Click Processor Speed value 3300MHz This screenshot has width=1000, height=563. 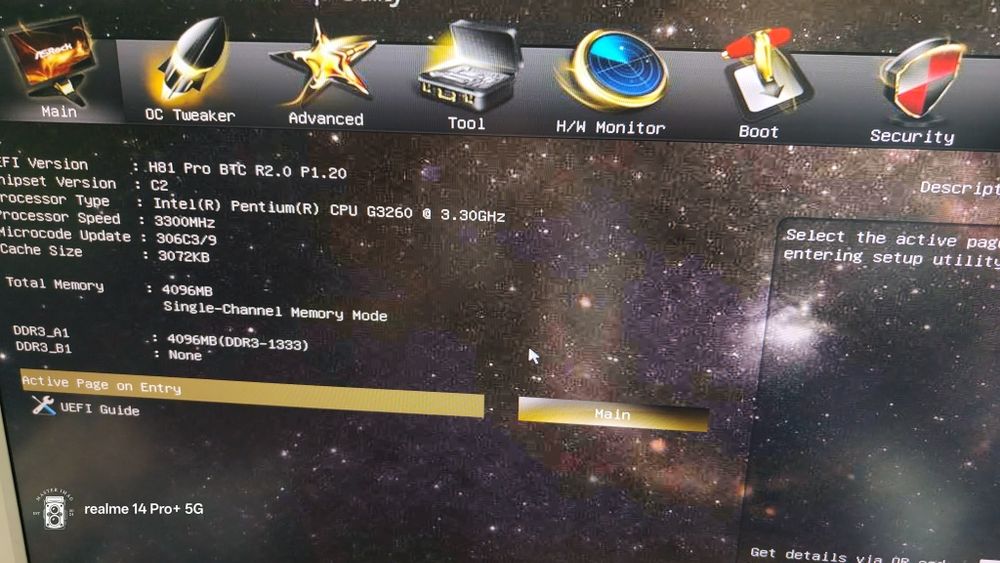tap(185, 221)
